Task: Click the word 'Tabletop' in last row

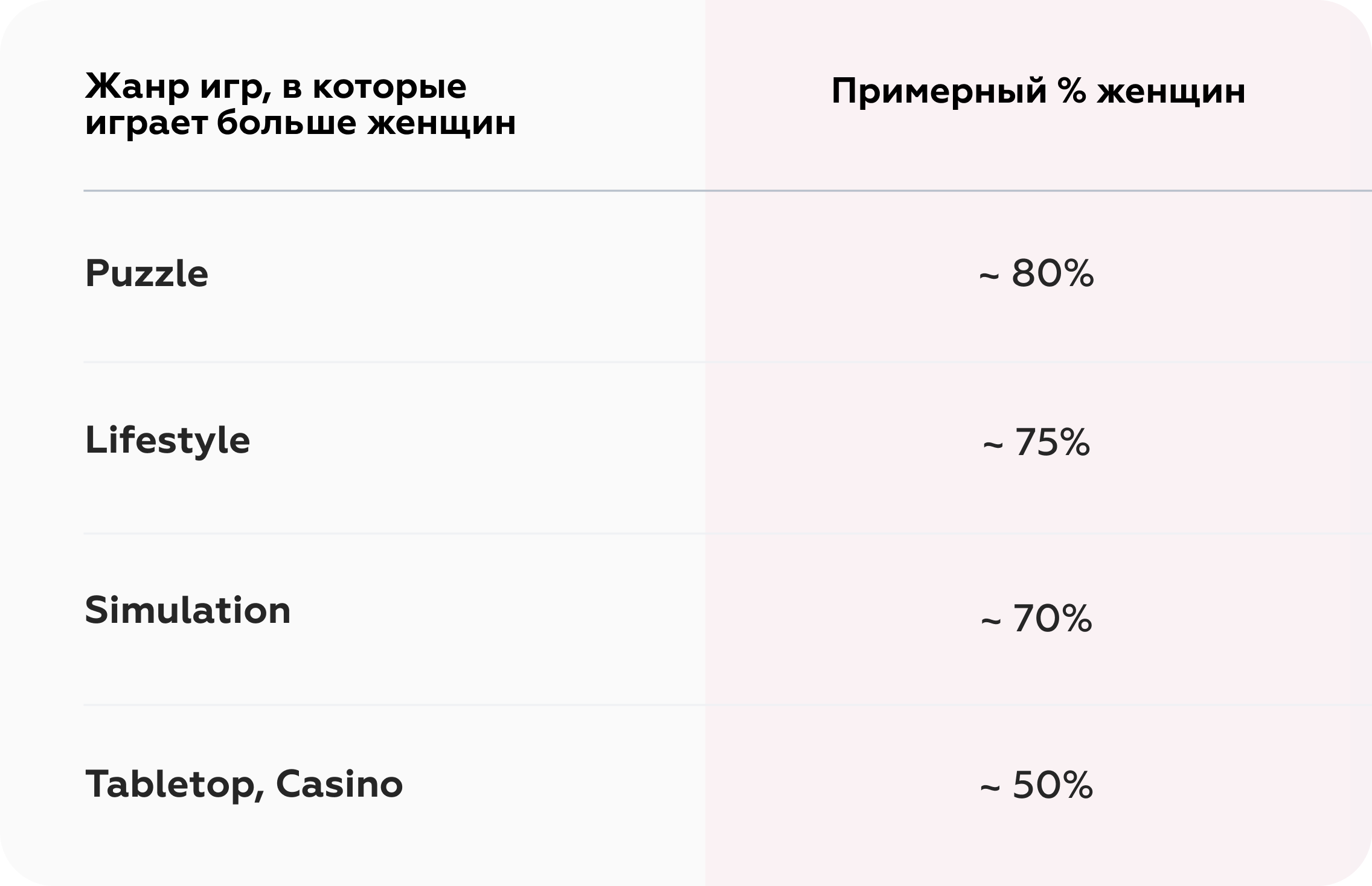Action: click(x=171, y=785)
